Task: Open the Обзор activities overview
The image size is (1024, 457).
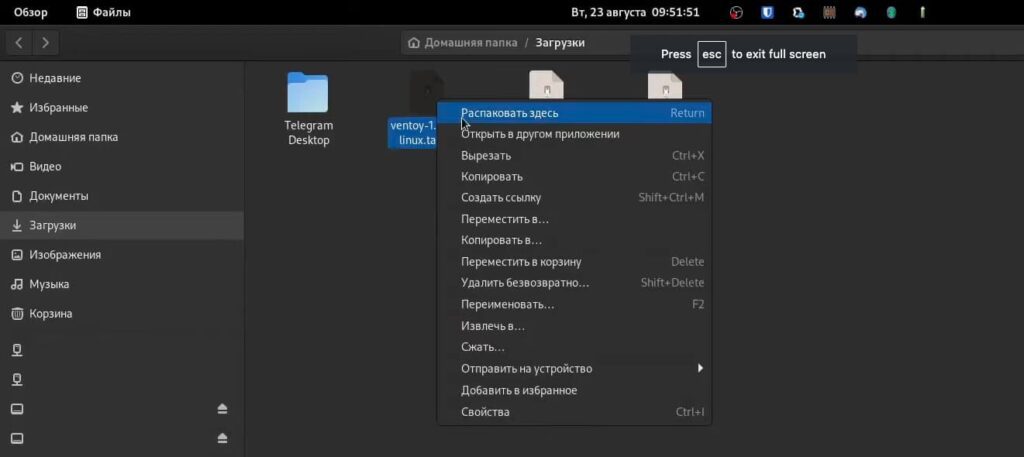Action: (x=30, y=13)
